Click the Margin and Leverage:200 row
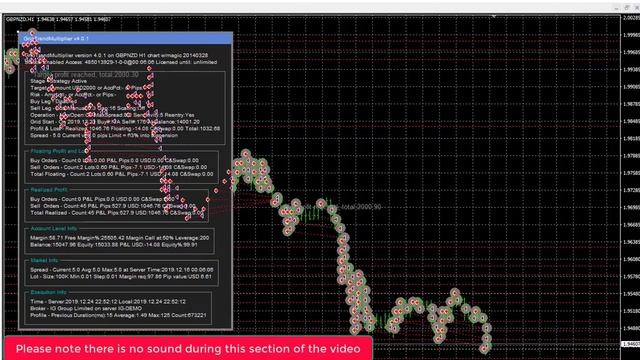Viewport: 640px width, 360px height. click(x=120, y=238)
